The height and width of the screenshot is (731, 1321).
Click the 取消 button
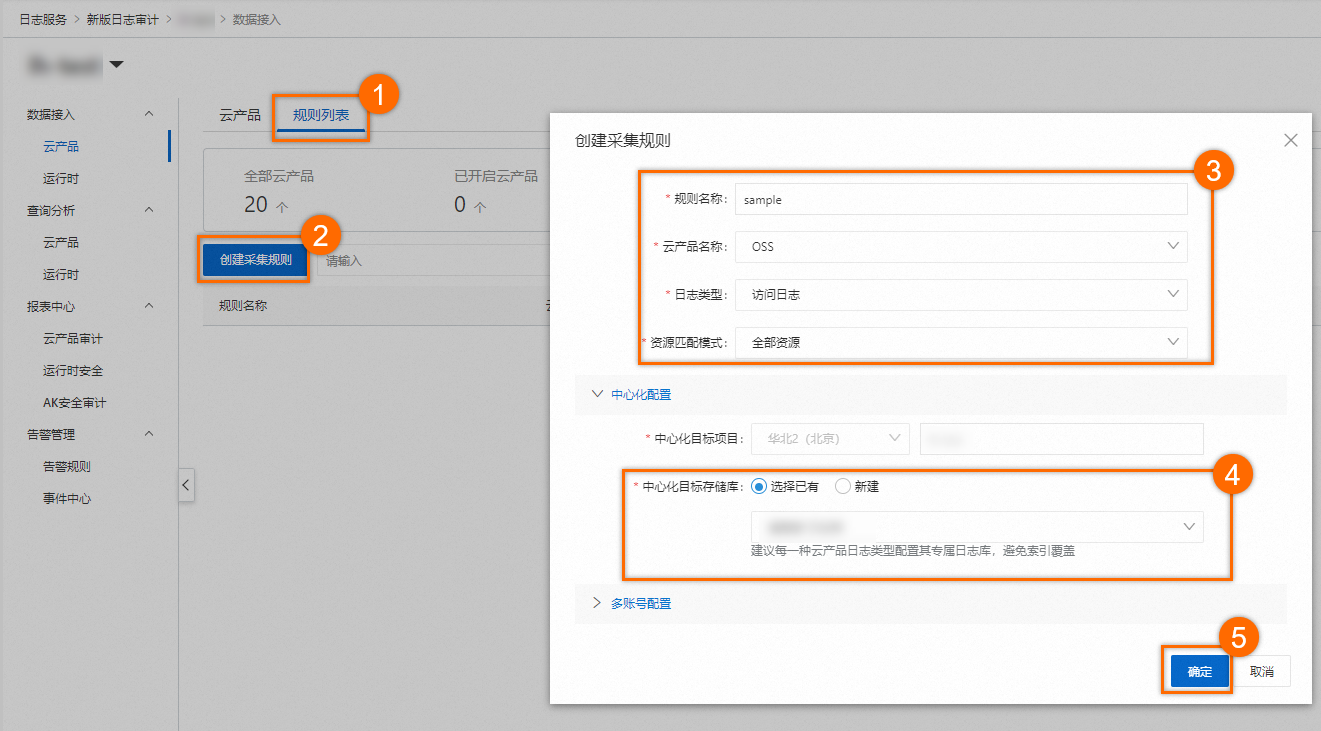[1264, 672]
